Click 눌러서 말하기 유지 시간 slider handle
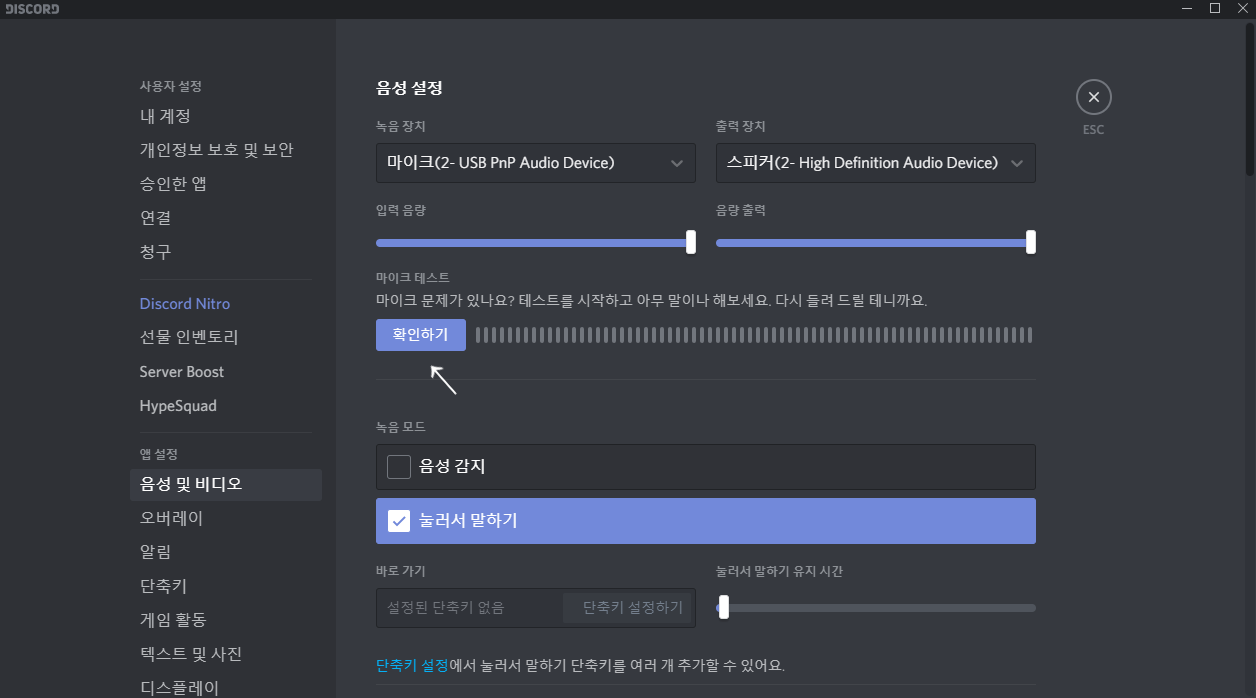The width and height of the screenshot is (1256, 698). [723, 607]
